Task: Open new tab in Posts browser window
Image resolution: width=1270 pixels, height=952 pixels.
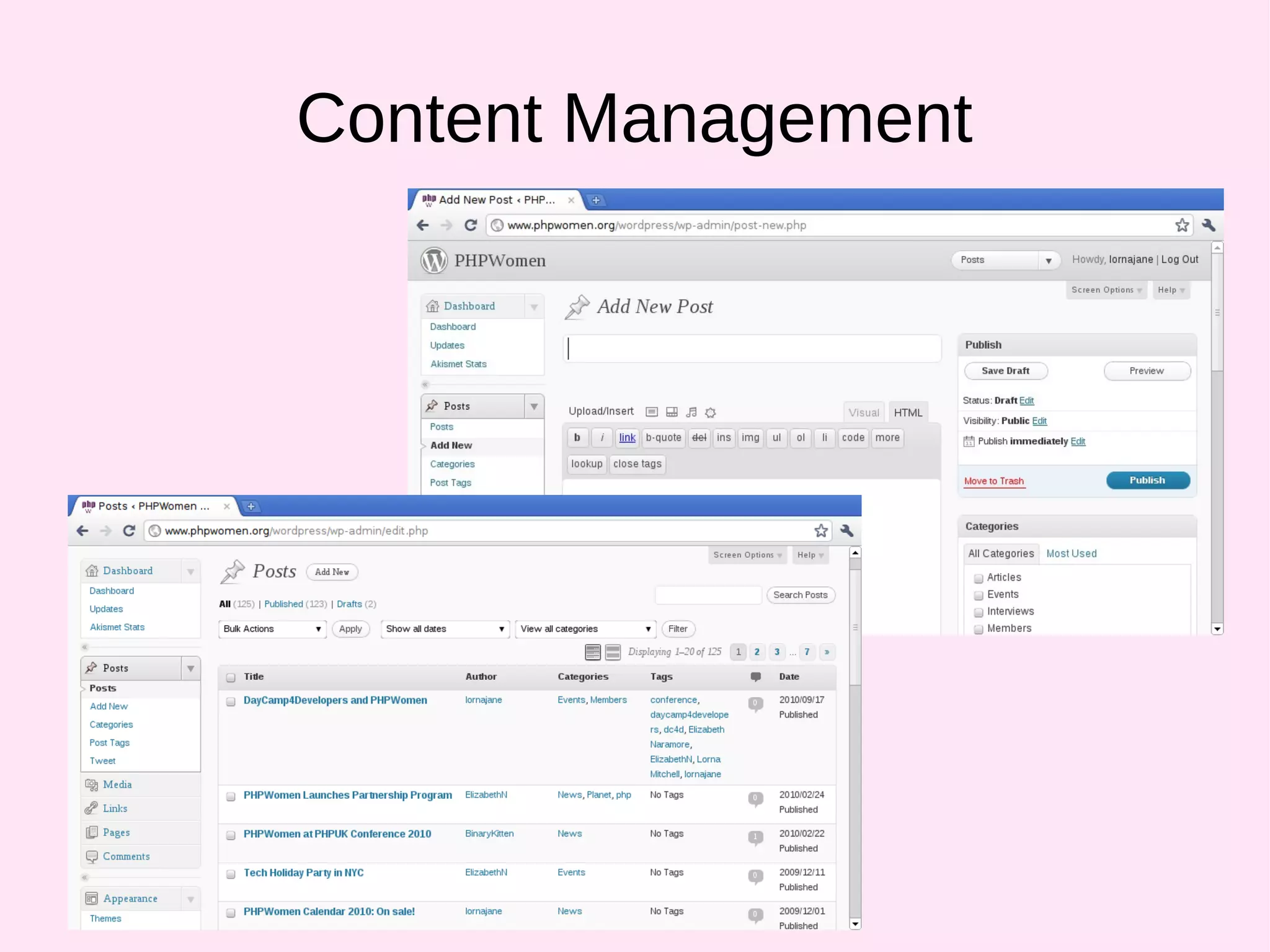Action: click(x=251, y=507)
